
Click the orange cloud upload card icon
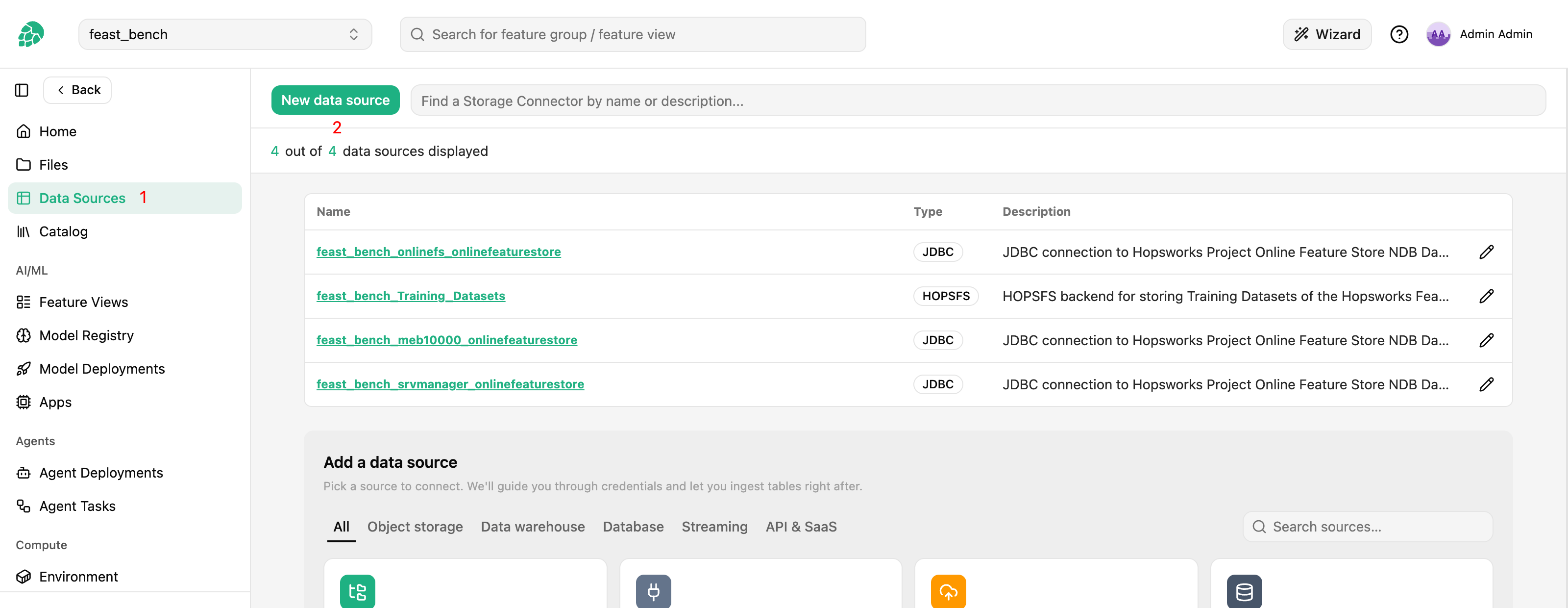948,591
